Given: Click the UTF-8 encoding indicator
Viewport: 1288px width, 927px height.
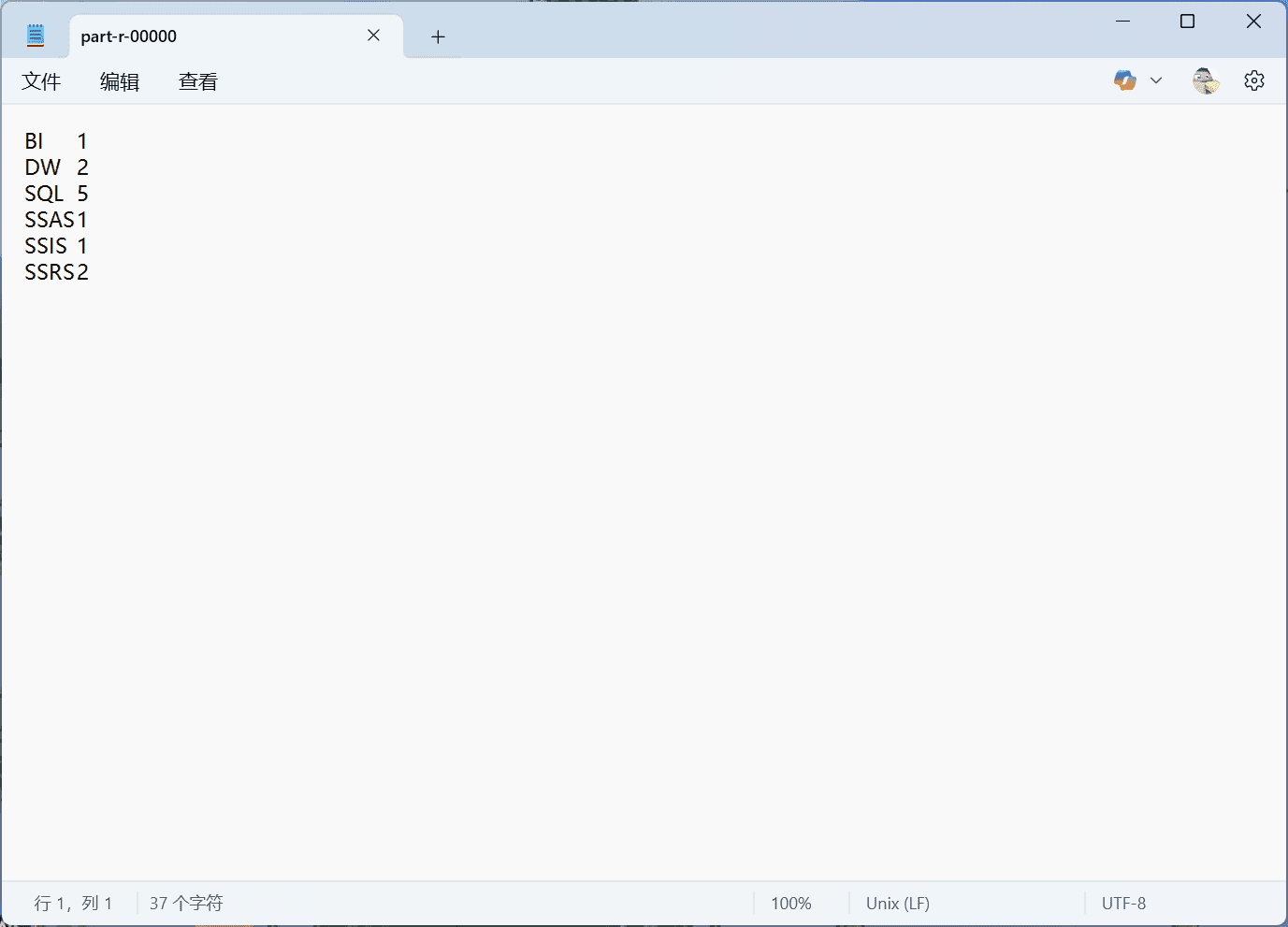Looking at the screenshot, I should click(1123, 903).
